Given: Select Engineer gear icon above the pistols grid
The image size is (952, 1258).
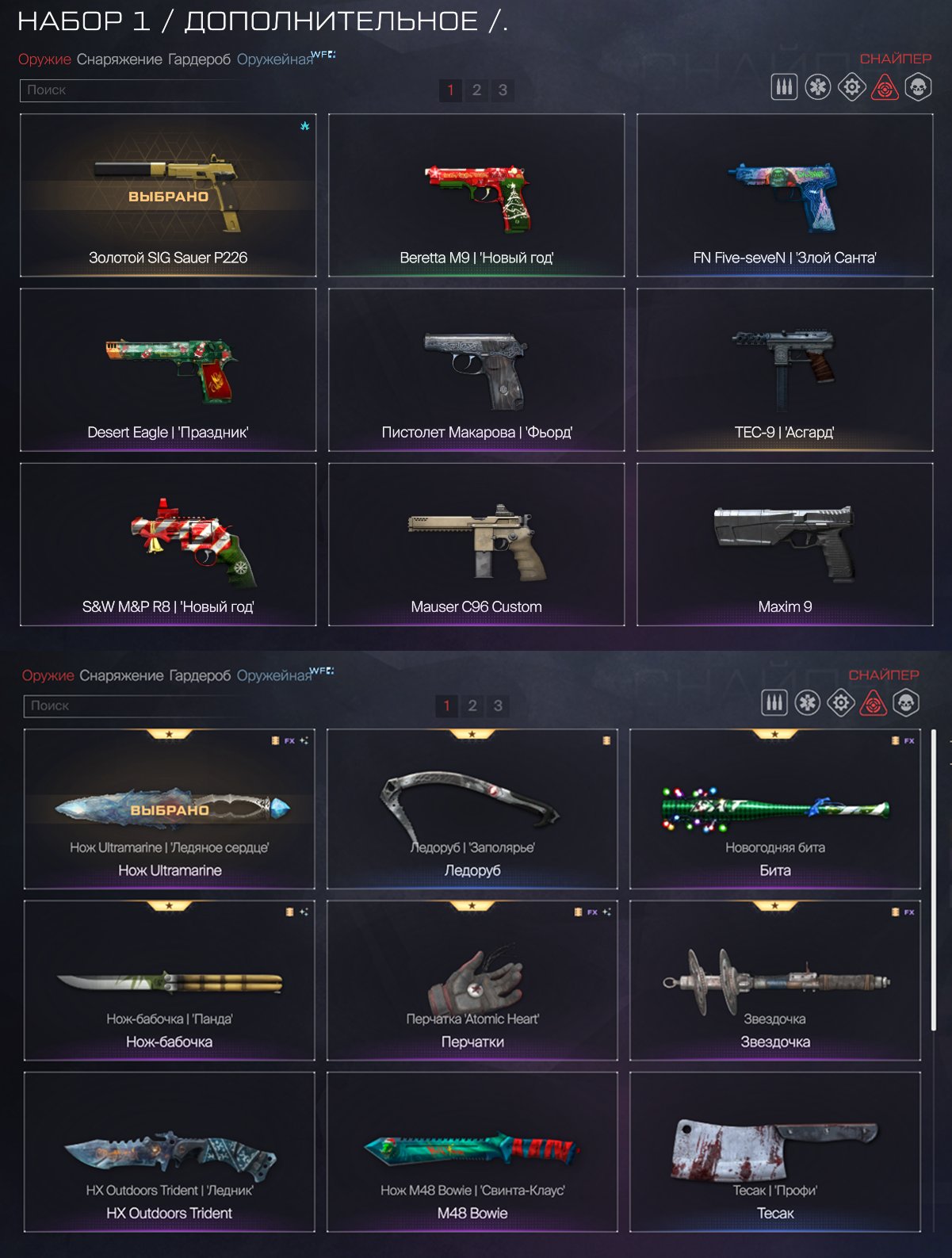Looking at the screenshot, I should tap(851, 86).
